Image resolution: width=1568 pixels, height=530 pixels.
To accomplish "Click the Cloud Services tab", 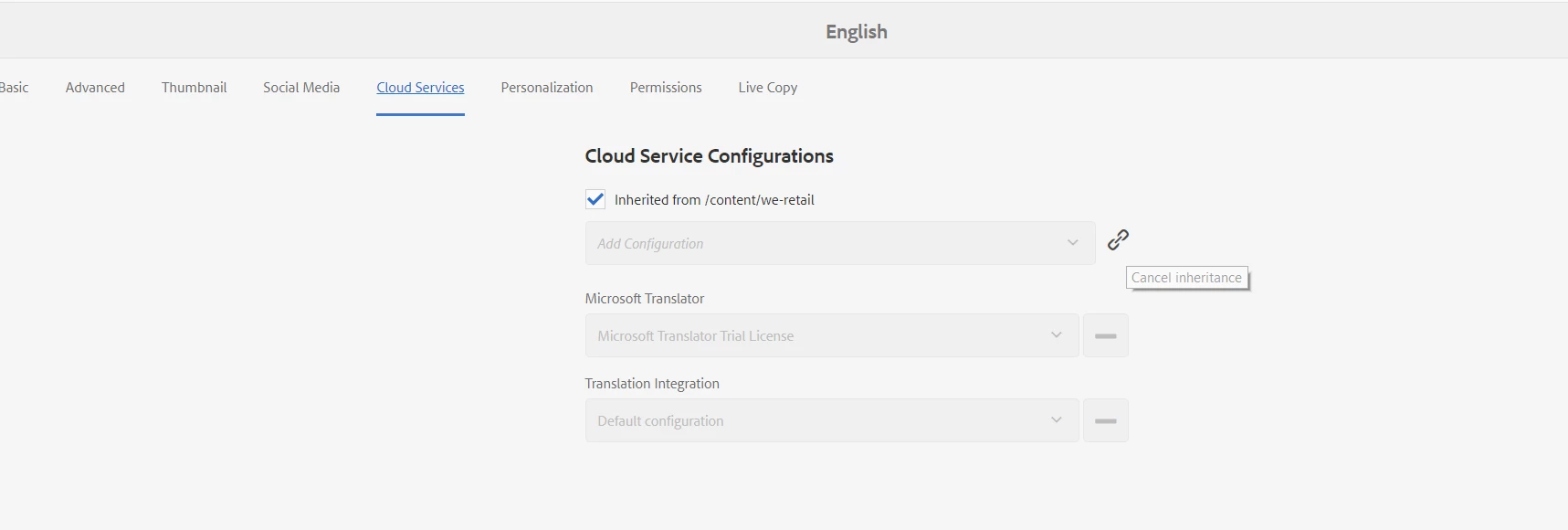I will pyautogui.click(x=420, y=88).
